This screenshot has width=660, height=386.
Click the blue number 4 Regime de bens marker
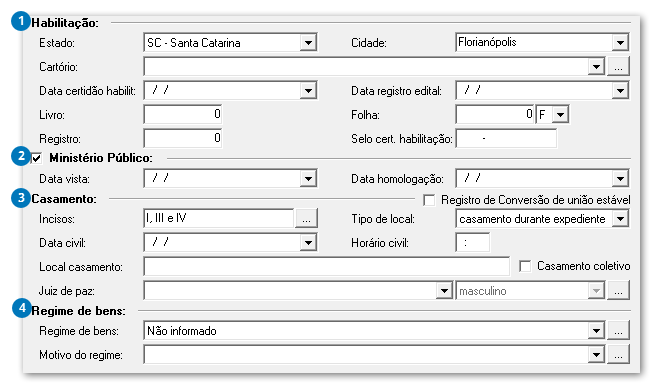coord(21,308)
